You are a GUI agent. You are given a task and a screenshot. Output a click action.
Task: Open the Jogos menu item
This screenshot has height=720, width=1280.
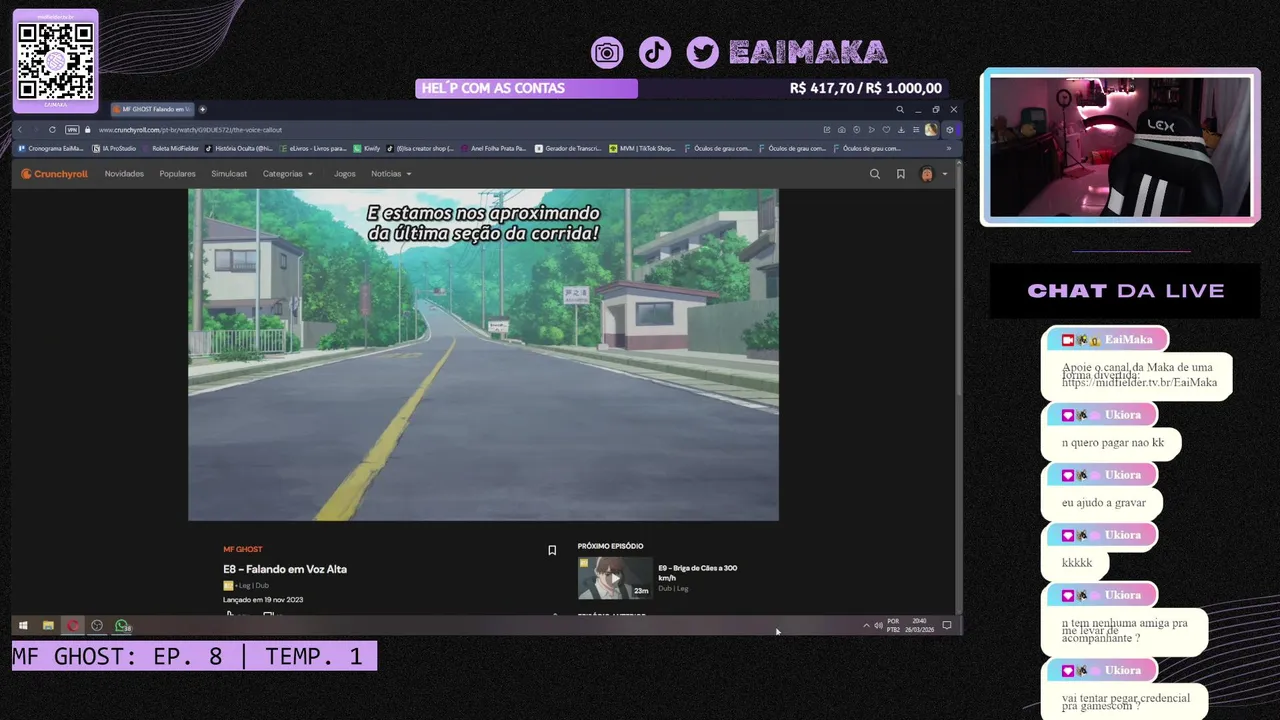click(x=345, y=174)
